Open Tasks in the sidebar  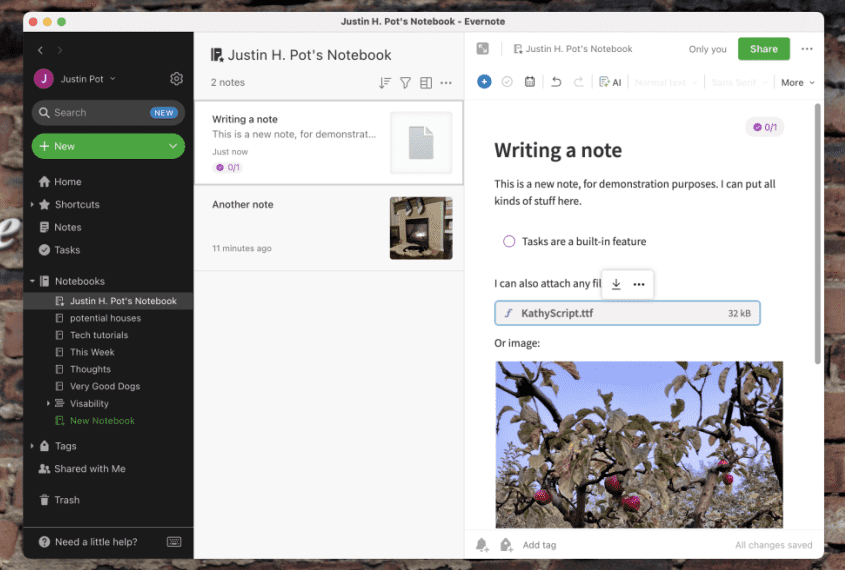click(x=59, y=250)
